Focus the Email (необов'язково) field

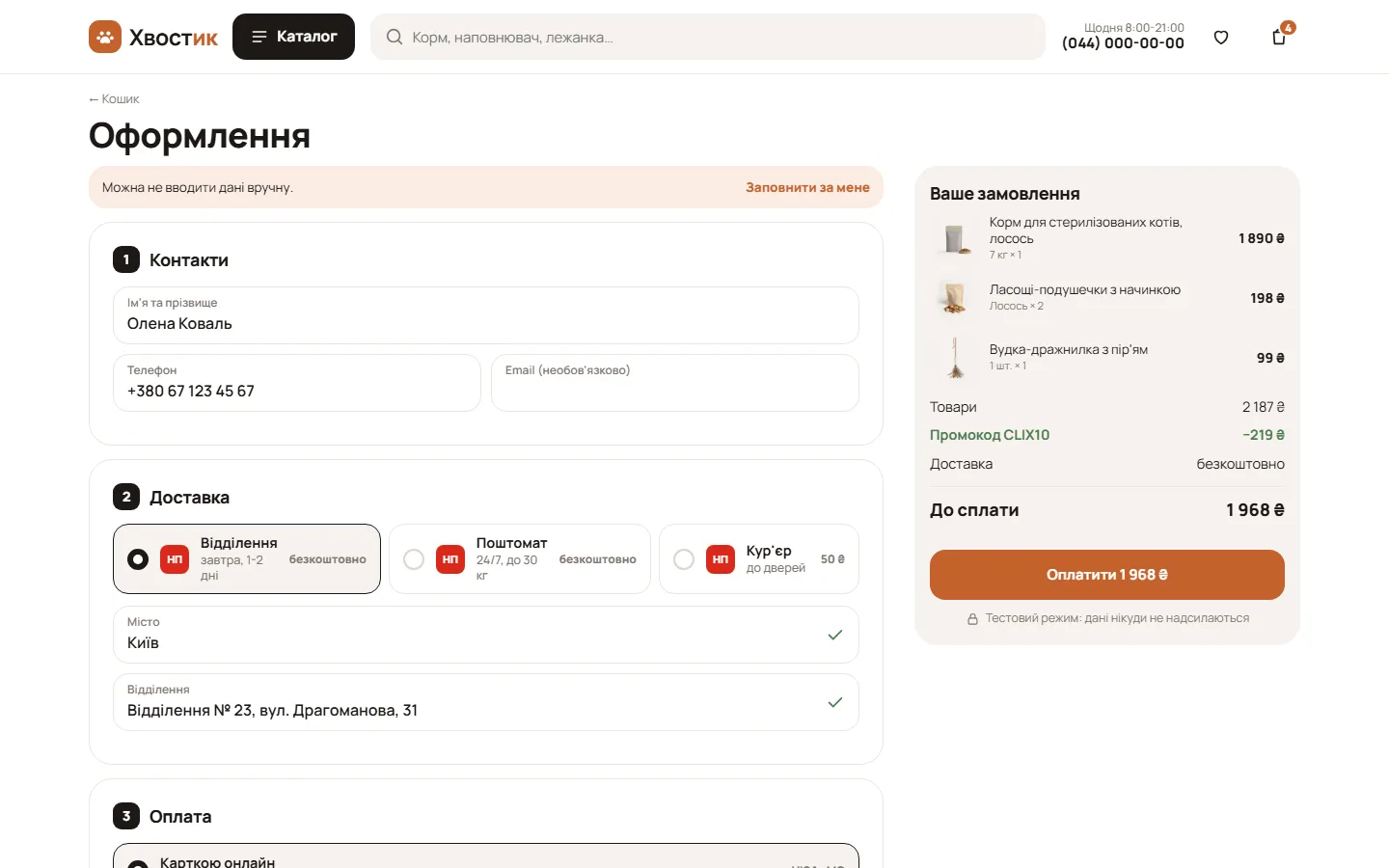tap(675, 383)
